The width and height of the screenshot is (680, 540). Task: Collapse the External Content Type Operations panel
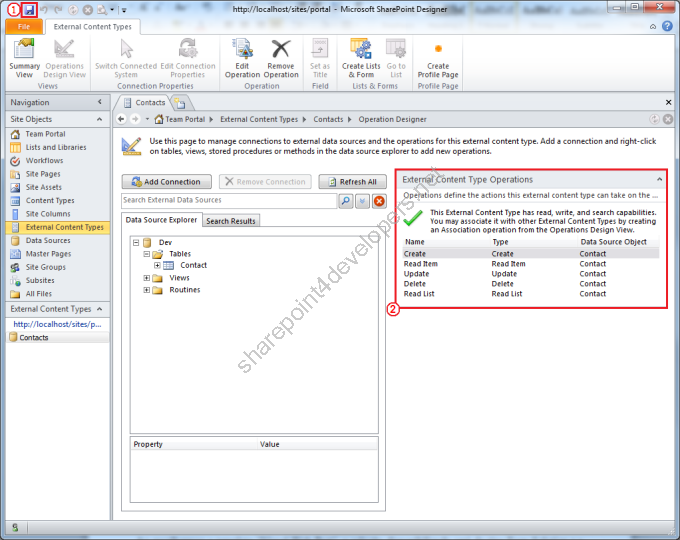pyautogui.click(x=659, y=179)
